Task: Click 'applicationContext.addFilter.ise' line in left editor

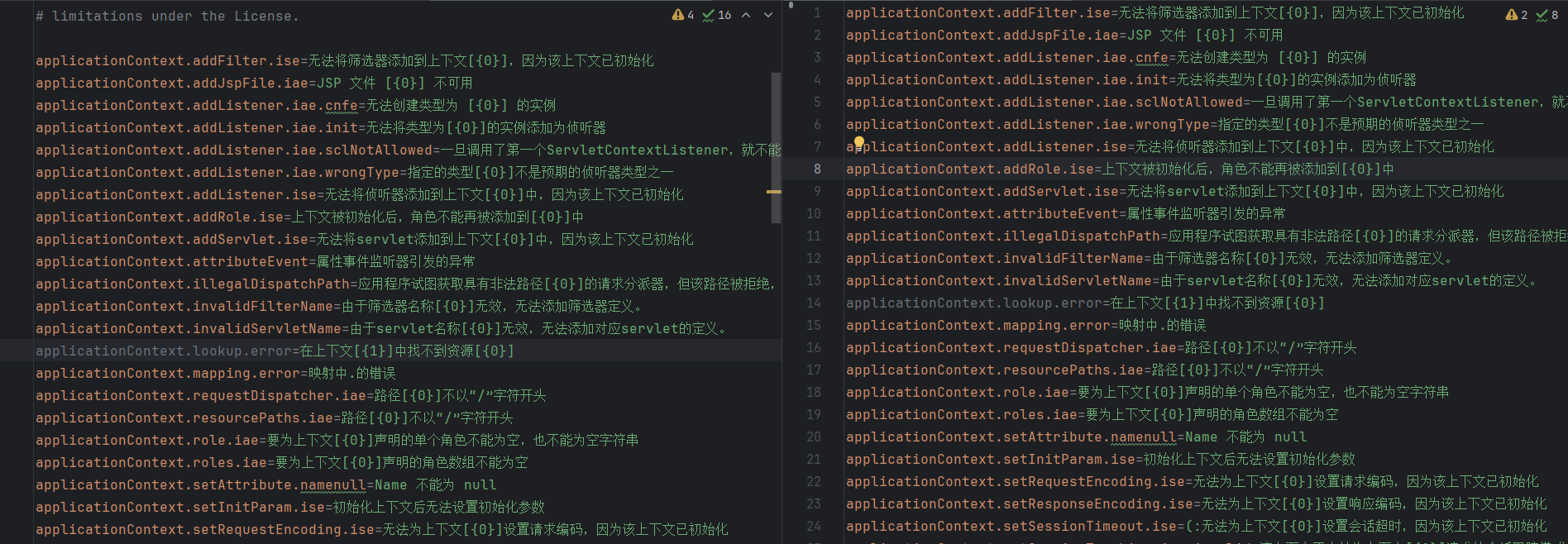Action: pos(345,60)
